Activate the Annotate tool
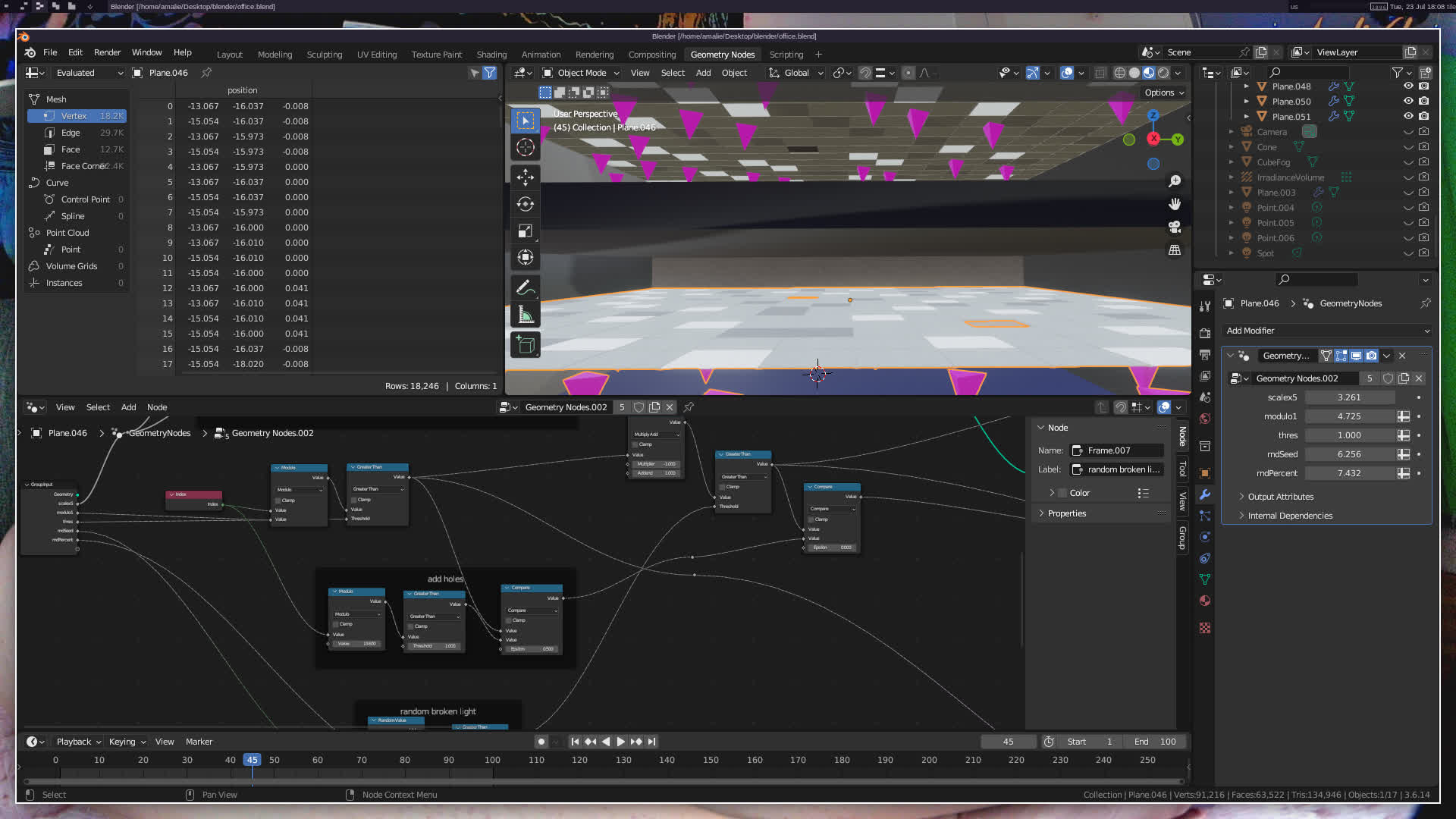The height and width of the screenshot is (819, 1456). [x=525, y=288]
